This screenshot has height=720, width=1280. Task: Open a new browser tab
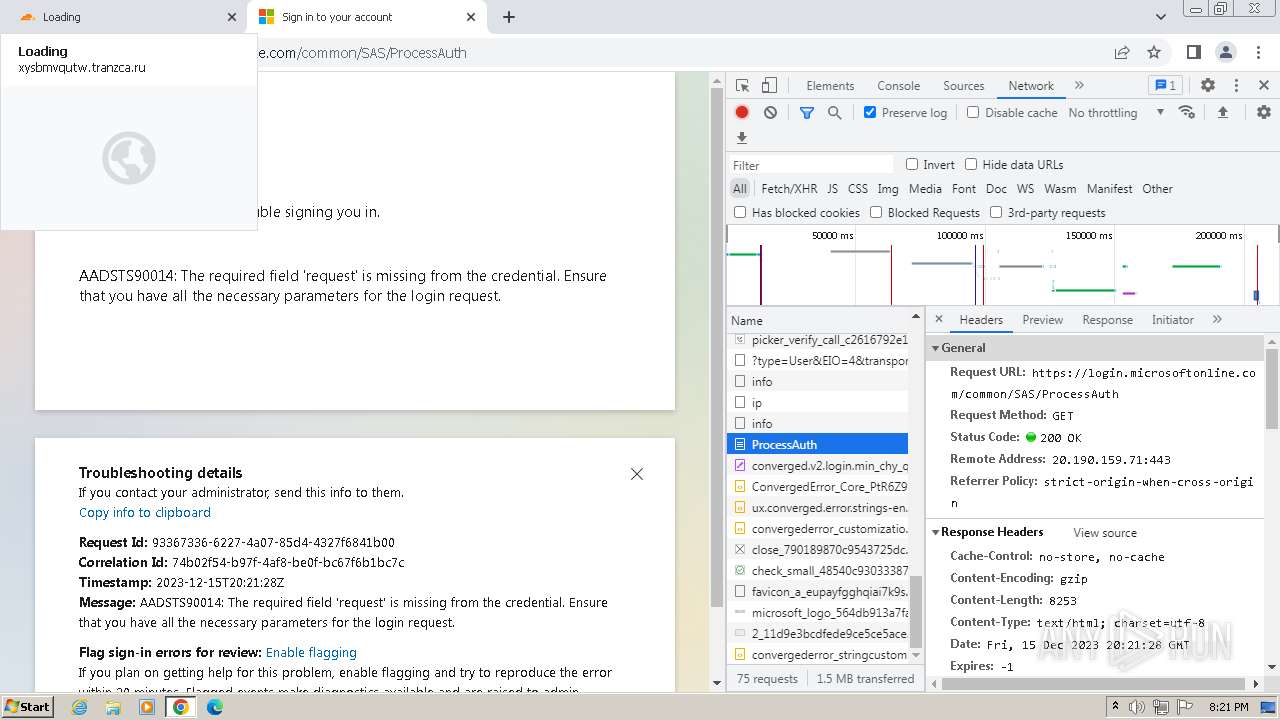(x=509, y=17)
